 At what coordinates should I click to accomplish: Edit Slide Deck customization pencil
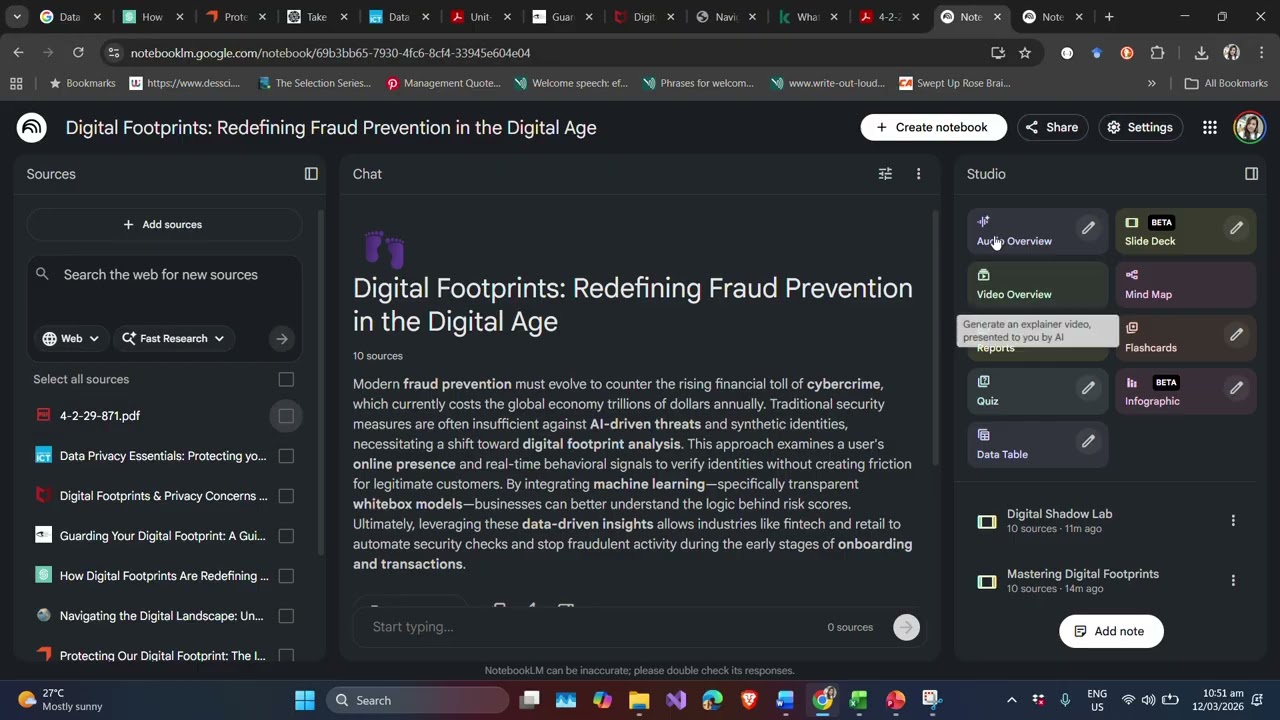[1236, 228]
